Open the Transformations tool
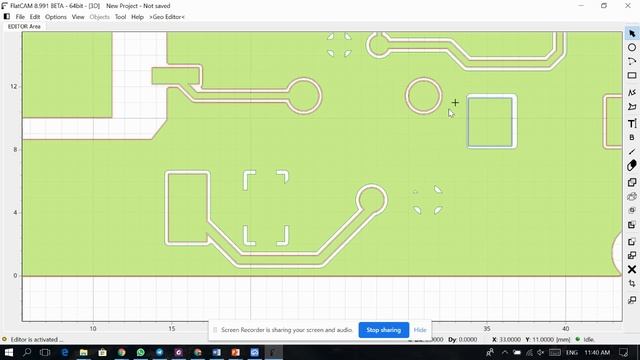640x360 pixels. [x=632, y=283]
